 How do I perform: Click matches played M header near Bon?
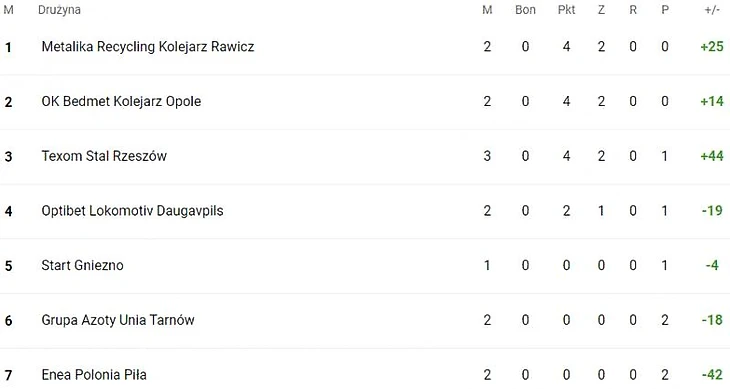click(487, 10)
